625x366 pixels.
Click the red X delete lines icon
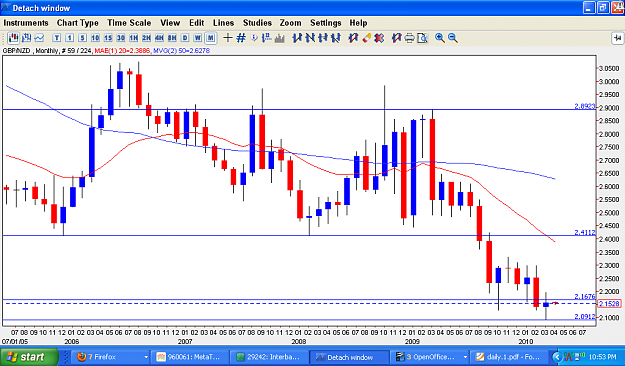[379, 38]
